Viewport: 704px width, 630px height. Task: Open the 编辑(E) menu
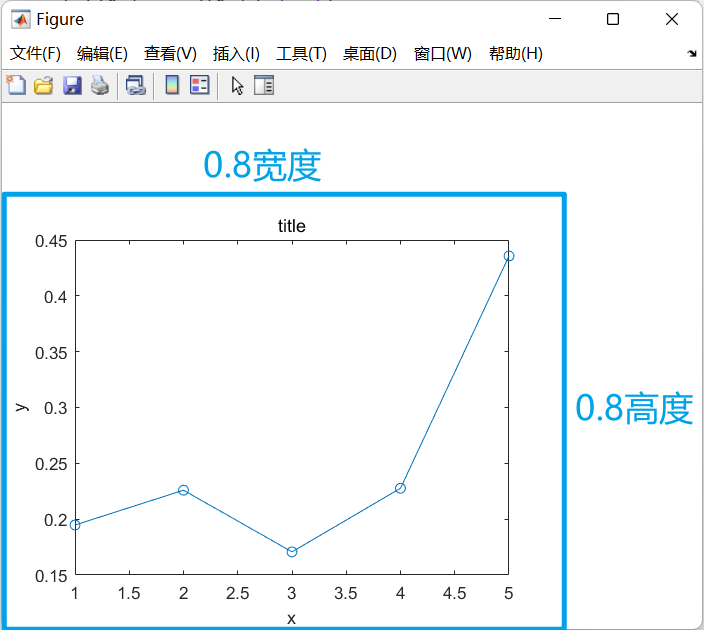pos(102,53)
